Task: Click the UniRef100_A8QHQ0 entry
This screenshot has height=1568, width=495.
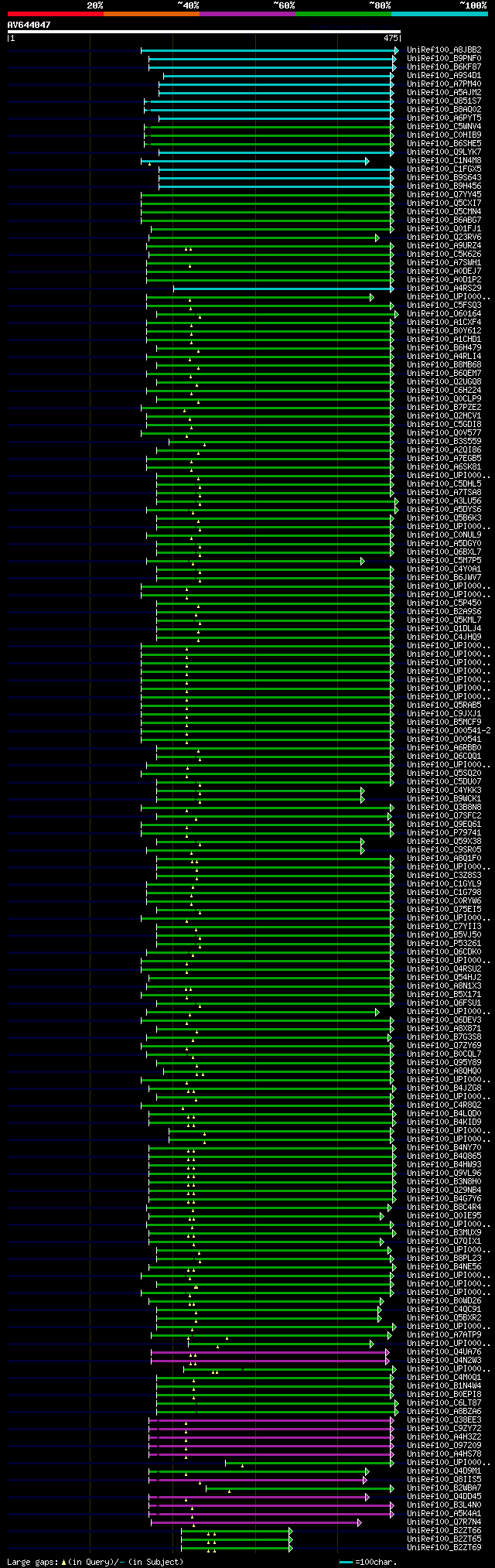Action: [x=444, y=1071]
